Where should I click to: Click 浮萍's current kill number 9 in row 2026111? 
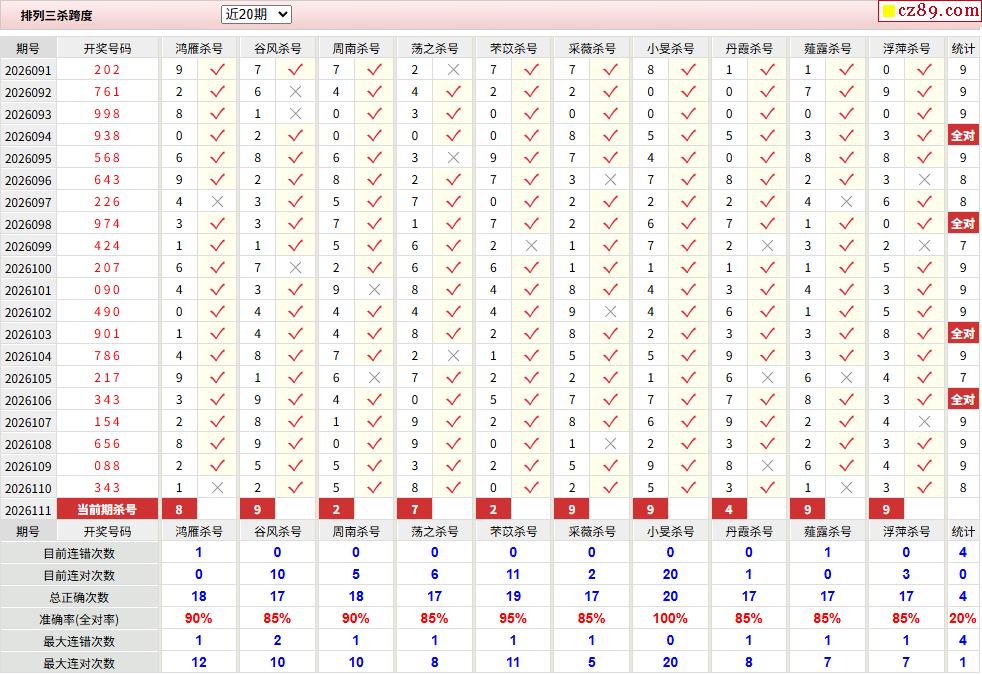pyautogui.click(x=886, y=510)
